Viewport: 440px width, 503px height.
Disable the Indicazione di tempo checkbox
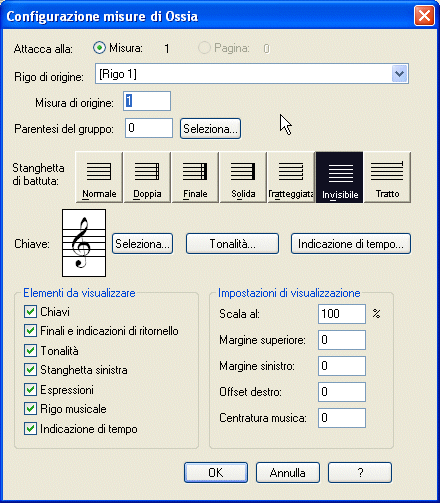pyautogui.click(x=30, y=428)
